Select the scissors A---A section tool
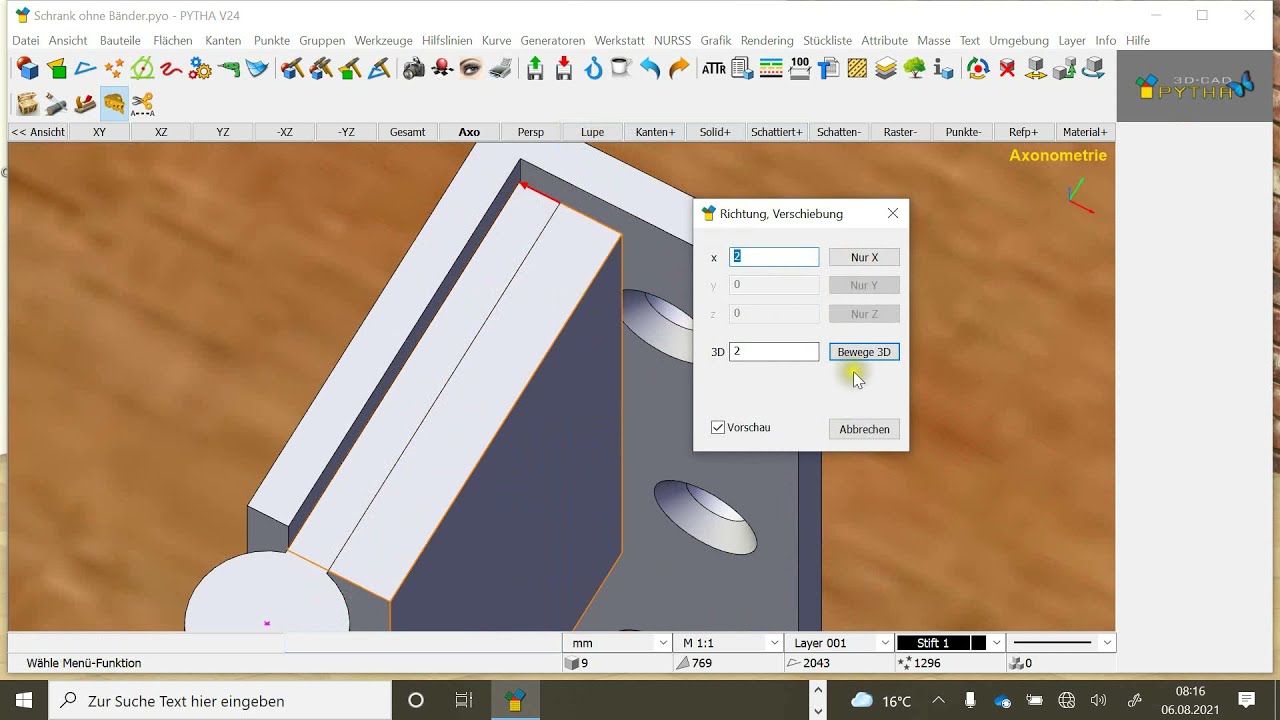 coord(143,104)
